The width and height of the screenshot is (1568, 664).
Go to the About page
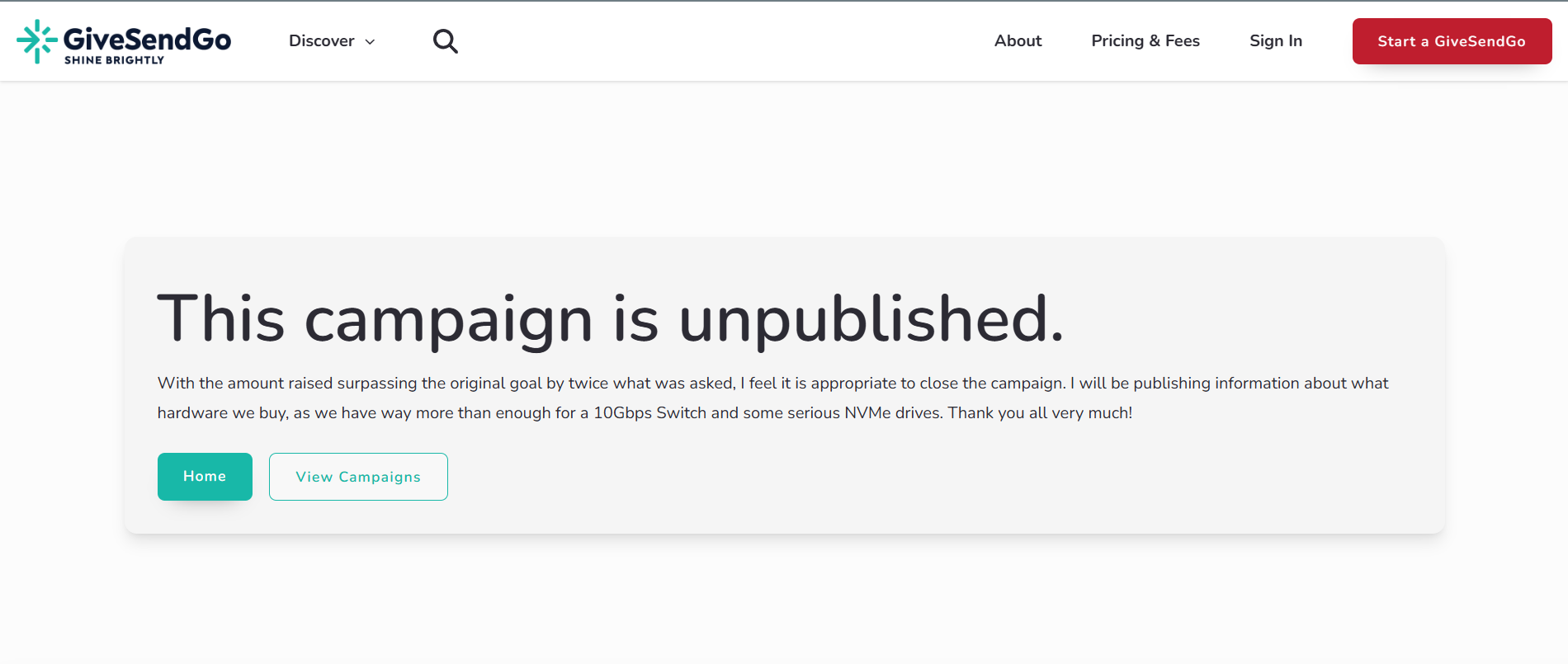[x=1018, y=41]
